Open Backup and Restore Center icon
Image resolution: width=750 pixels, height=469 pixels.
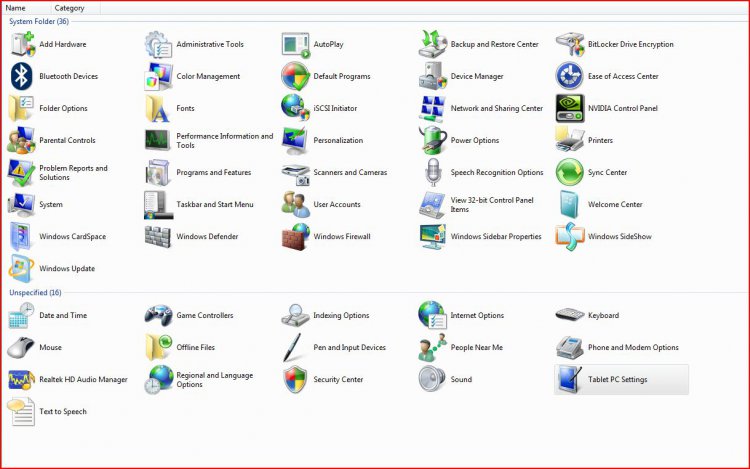coord(433,44)
